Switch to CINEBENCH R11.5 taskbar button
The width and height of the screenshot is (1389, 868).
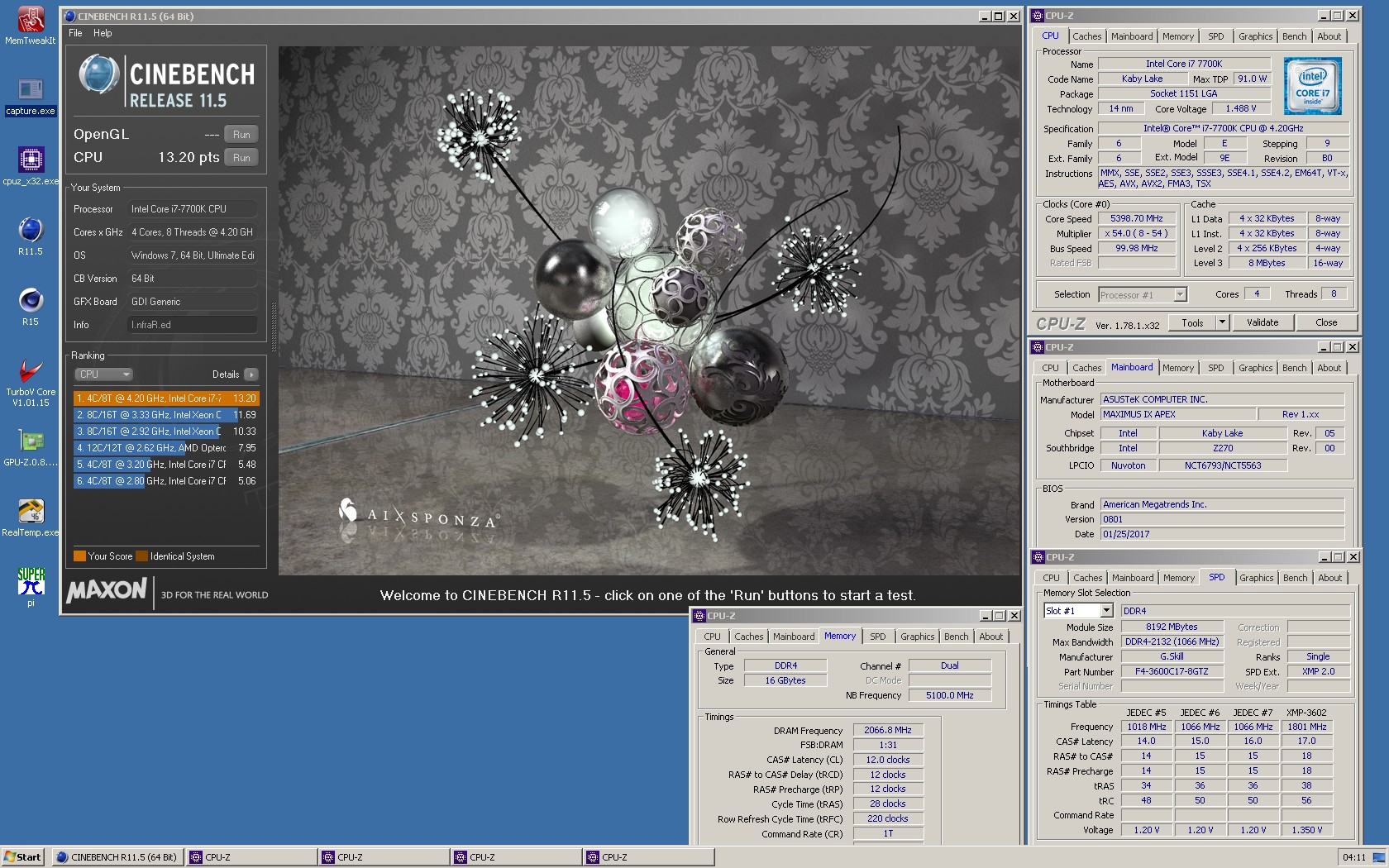(117, 857)
